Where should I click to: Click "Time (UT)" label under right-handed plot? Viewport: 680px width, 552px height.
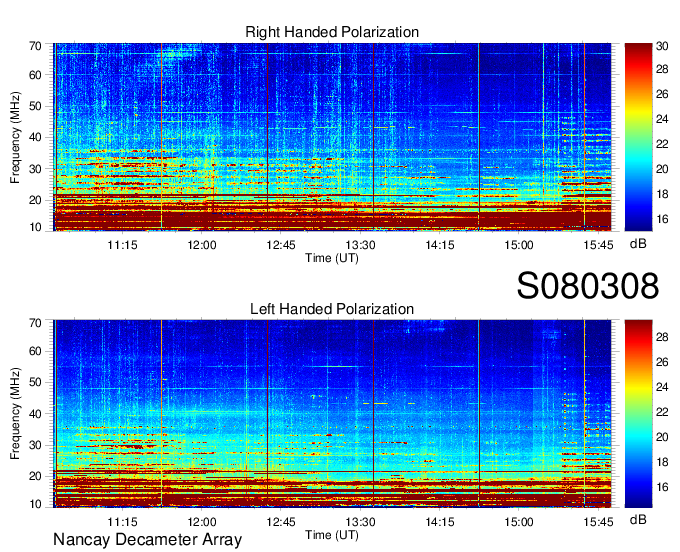coord(332,258)
